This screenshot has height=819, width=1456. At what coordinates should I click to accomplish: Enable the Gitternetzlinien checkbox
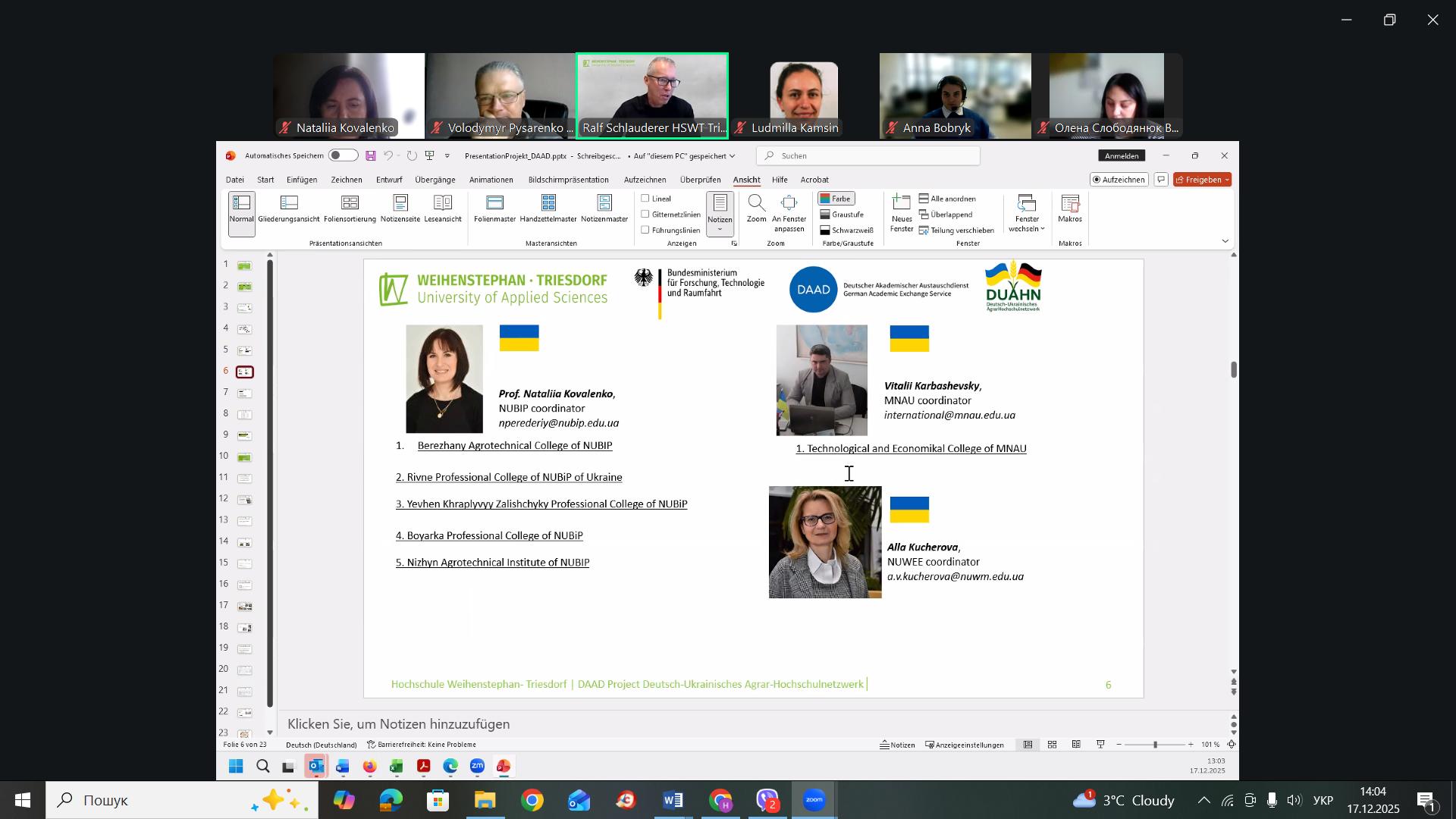coord(645,215)
